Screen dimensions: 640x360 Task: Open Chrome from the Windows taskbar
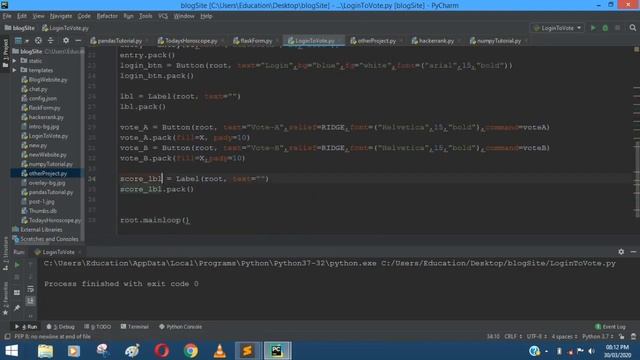pyautogui.click(x=191, y=351)
